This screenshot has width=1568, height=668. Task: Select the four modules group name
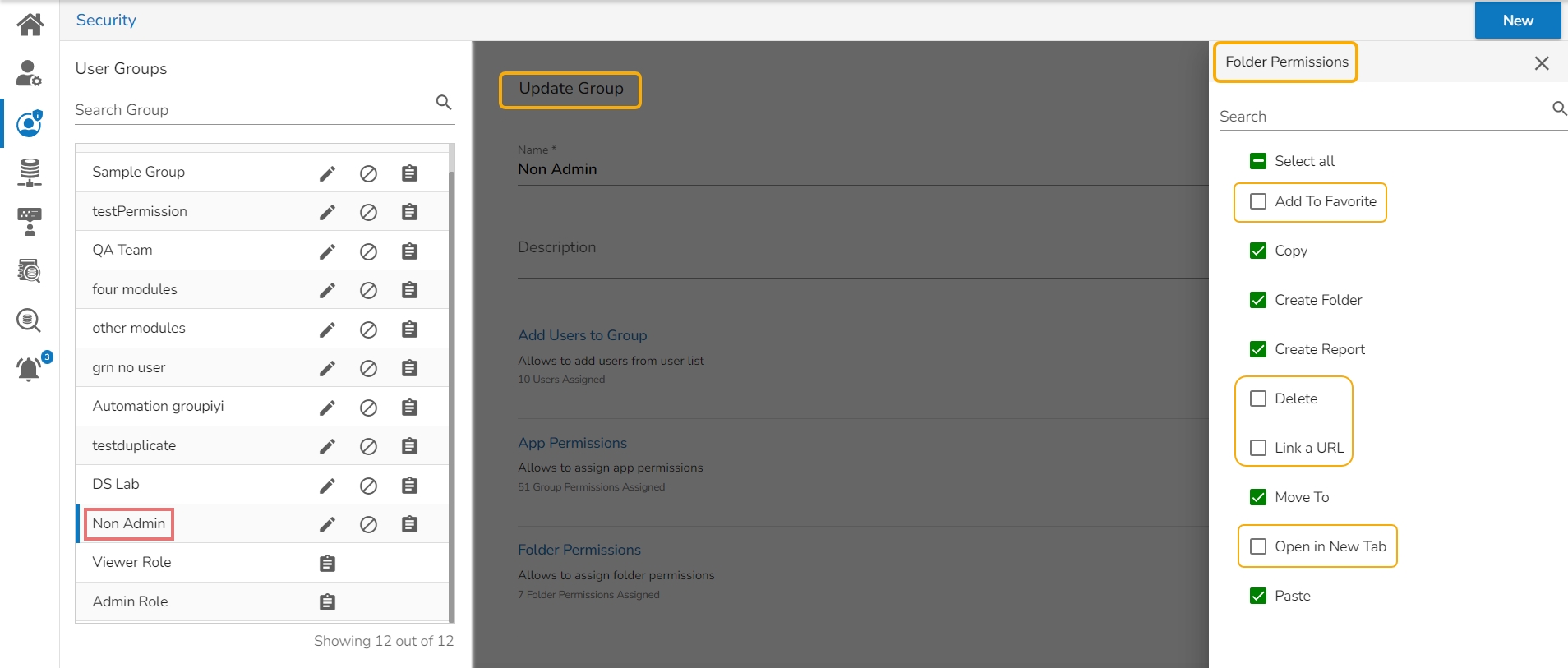tap(135, 289)
